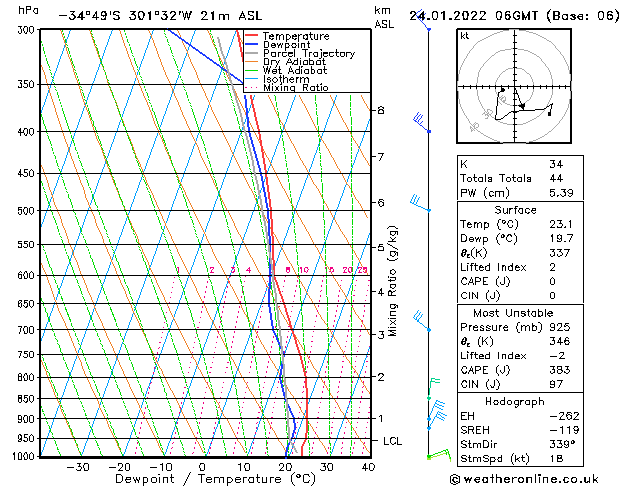Click the PW (cm) value 5.39
This screenshot has height=486, width=629.
click(561, 193)
